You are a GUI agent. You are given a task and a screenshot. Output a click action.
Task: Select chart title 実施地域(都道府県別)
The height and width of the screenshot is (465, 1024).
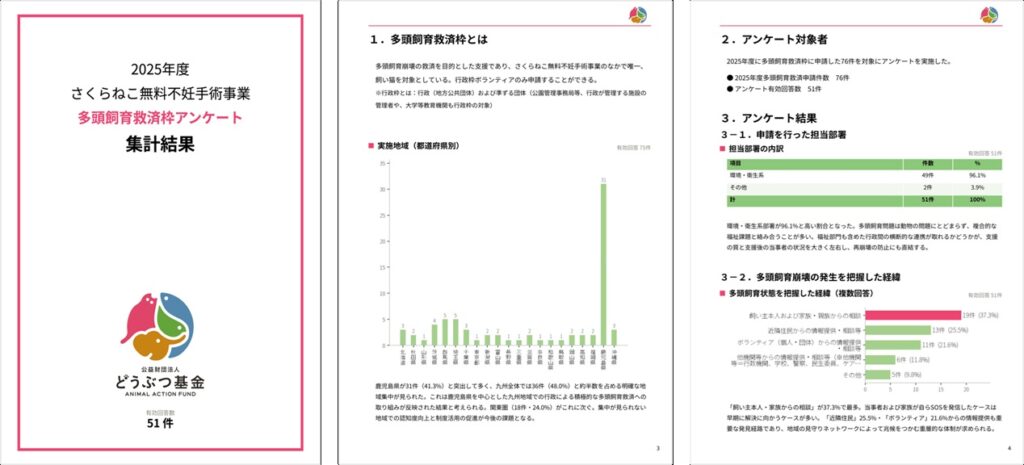418,146
